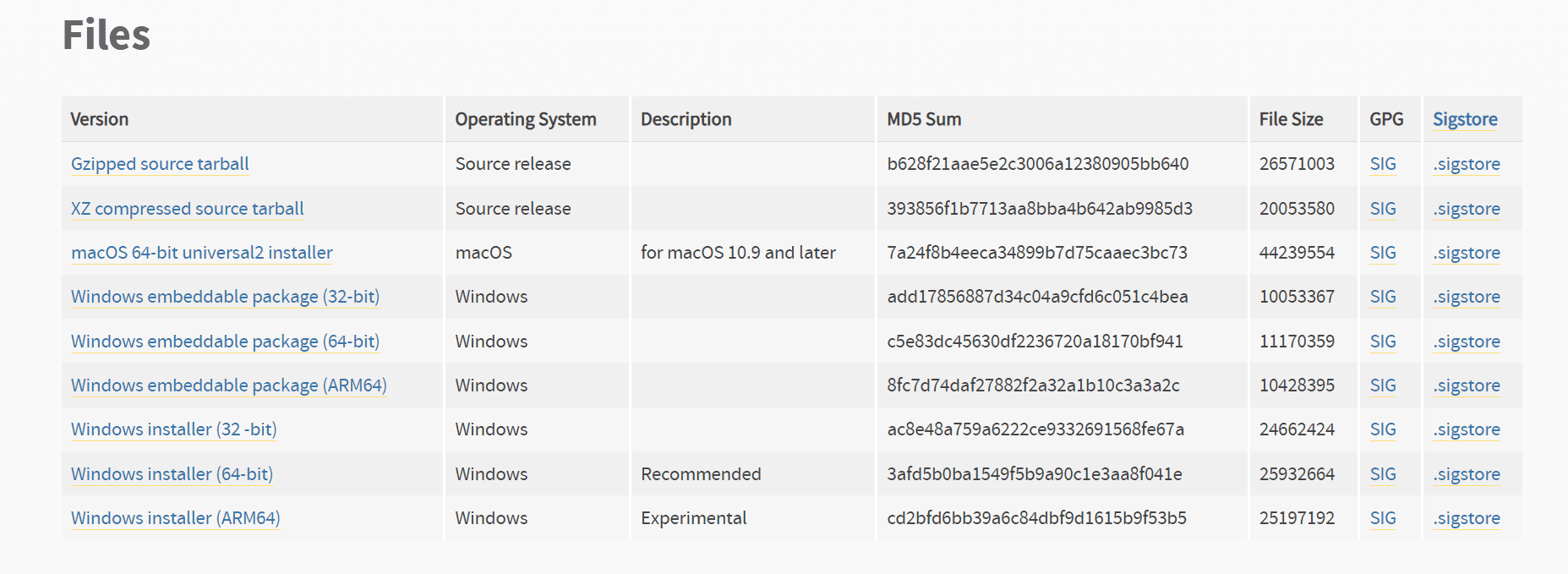The height and width of the screenshot is (574, 1568).
Task: Open .sigstore for the Windows embeddable ARM64 package
Action: (x=1467, y=385)
